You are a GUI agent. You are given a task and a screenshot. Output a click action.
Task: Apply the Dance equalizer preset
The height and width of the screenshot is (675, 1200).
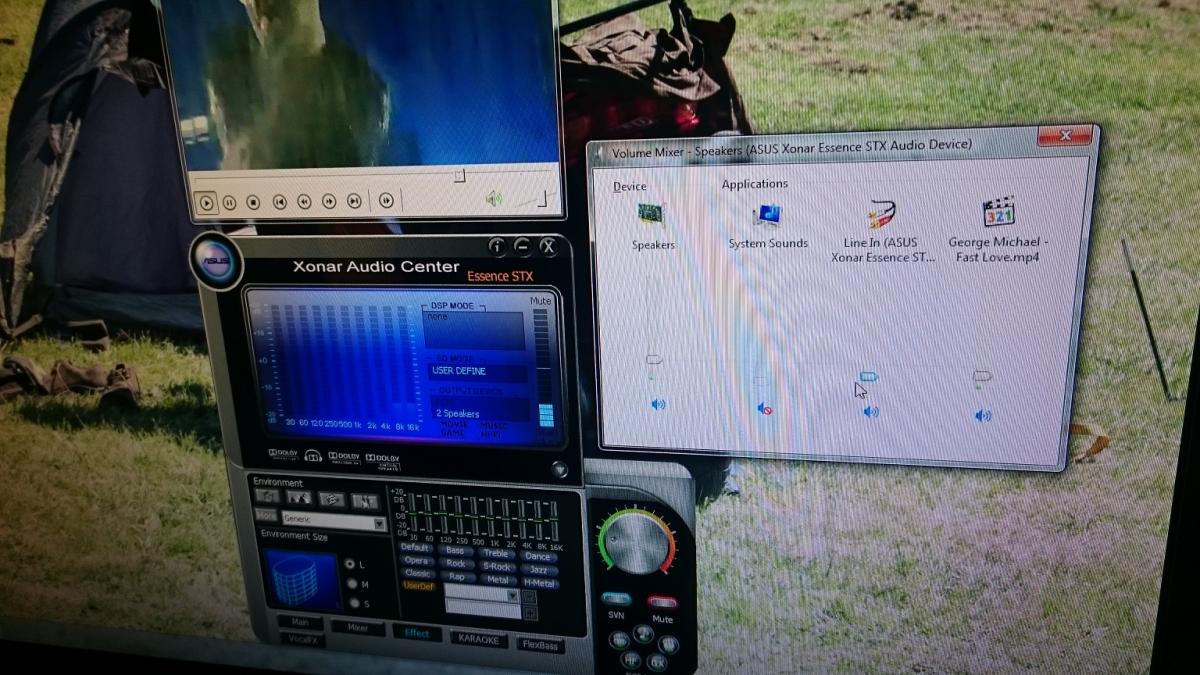(538, 556)
